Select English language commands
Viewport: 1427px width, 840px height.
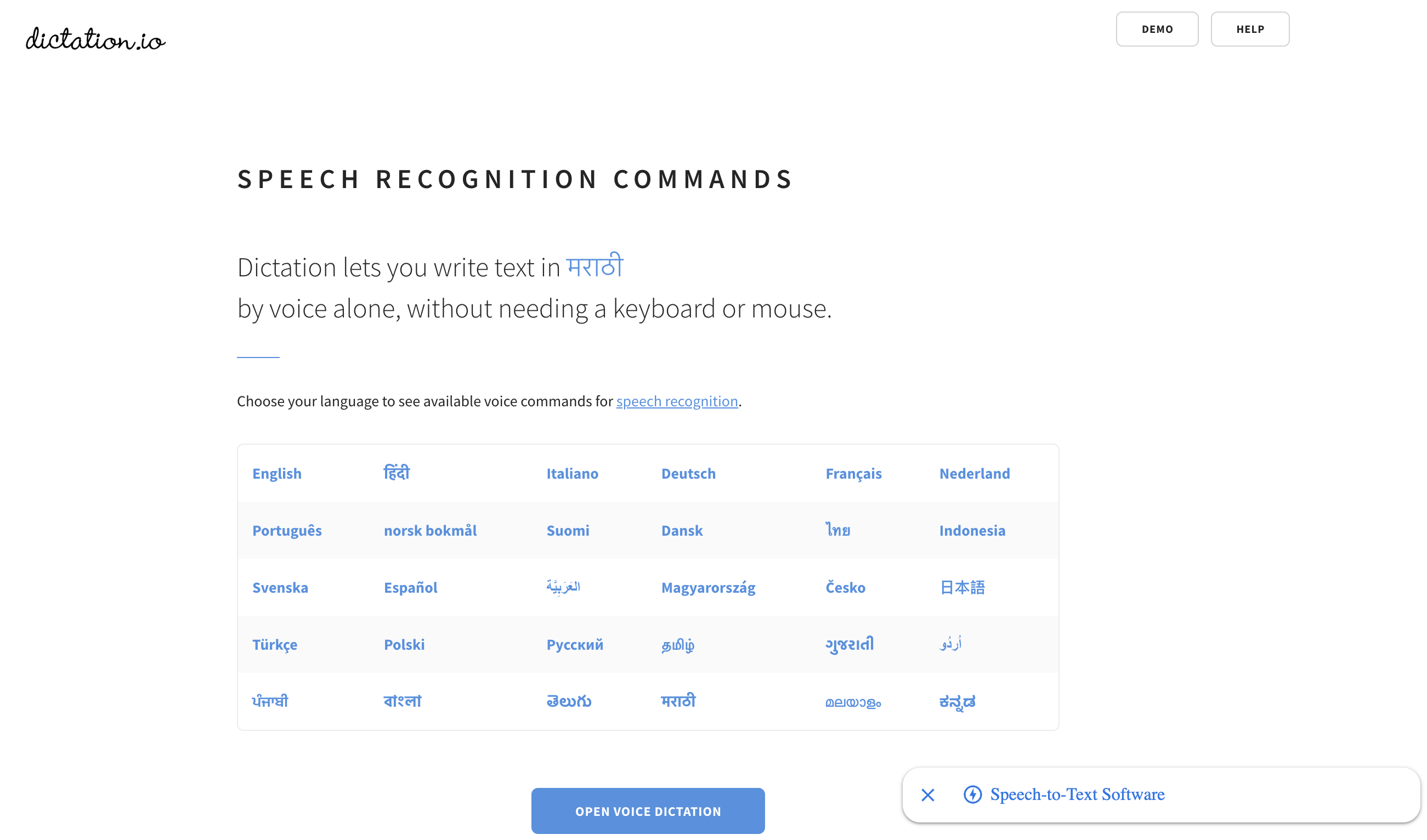coord(277,474)
